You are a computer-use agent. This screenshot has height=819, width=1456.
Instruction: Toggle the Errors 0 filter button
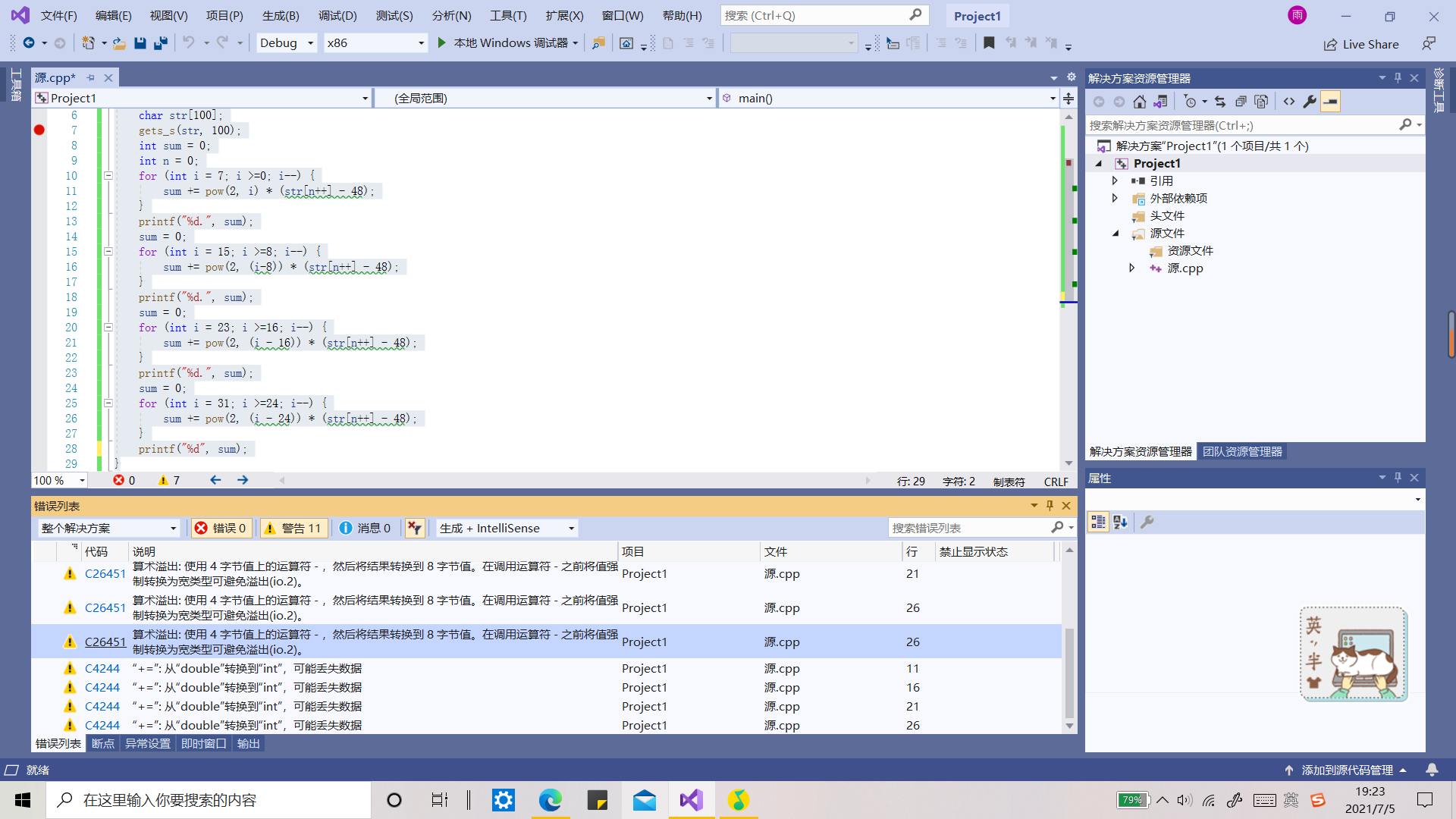click(x=221, y=529)
